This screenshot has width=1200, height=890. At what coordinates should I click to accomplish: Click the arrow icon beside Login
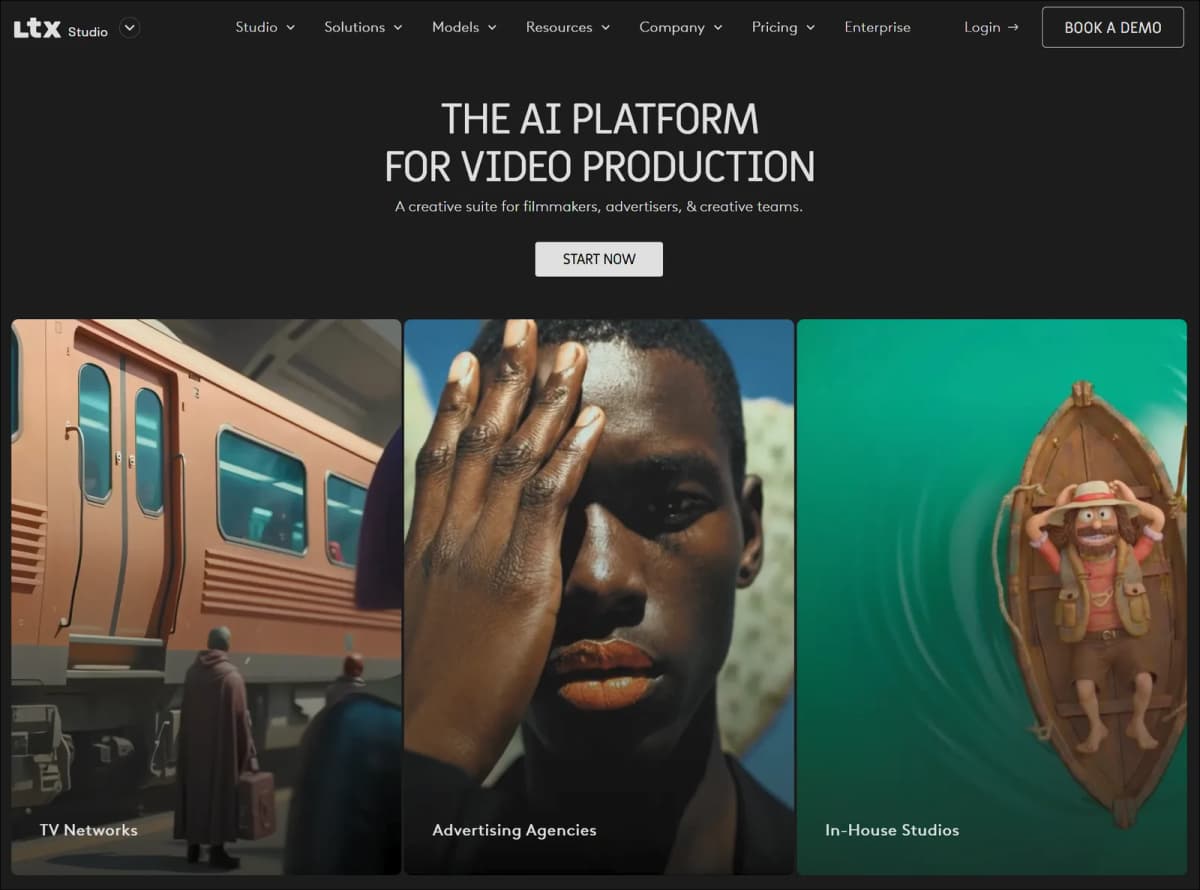coord(1013,27)
